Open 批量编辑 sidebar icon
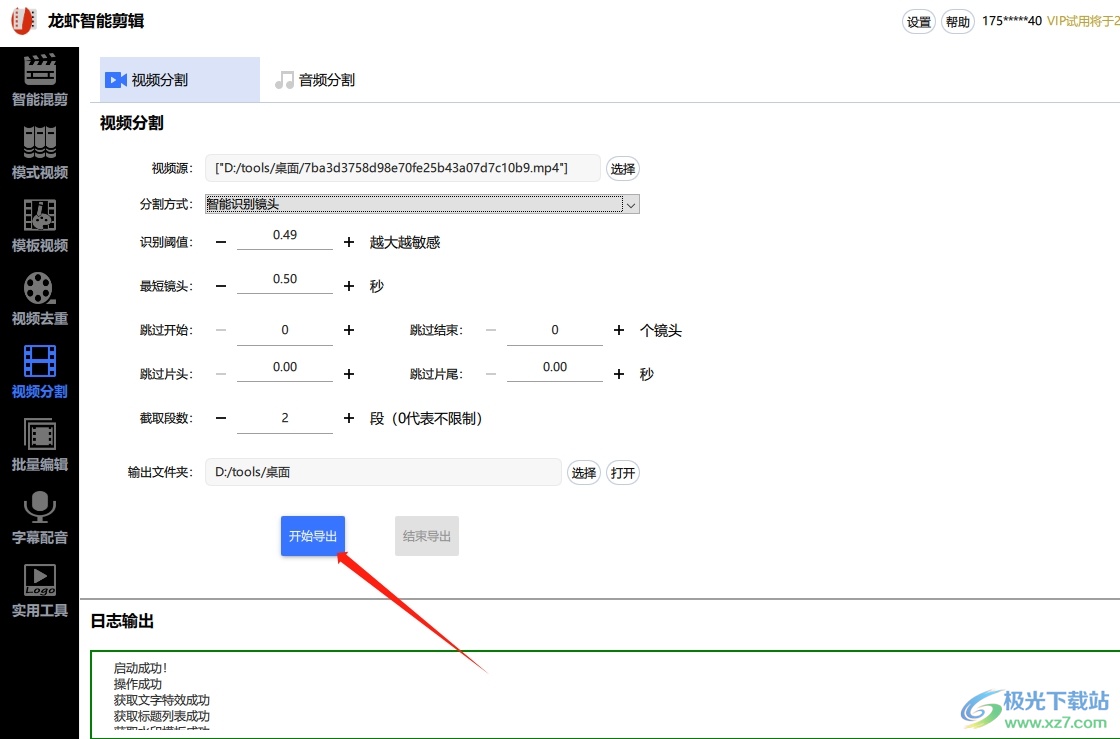The width and height of the screenshot is (1120, 739). 39,435
